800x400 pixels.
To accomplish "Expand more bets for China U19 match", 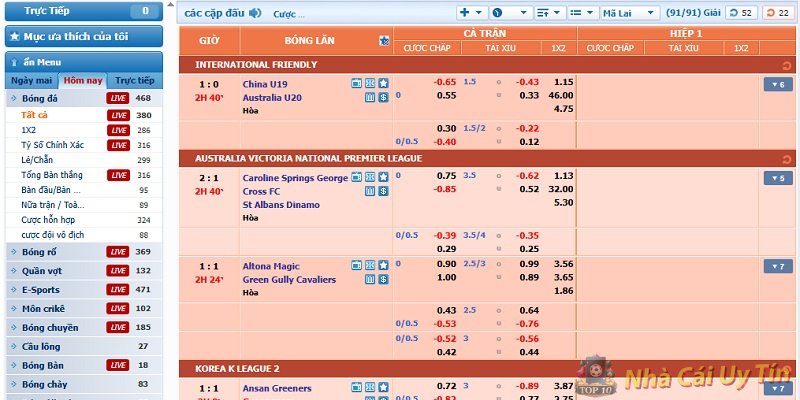I will pos(776,84).
